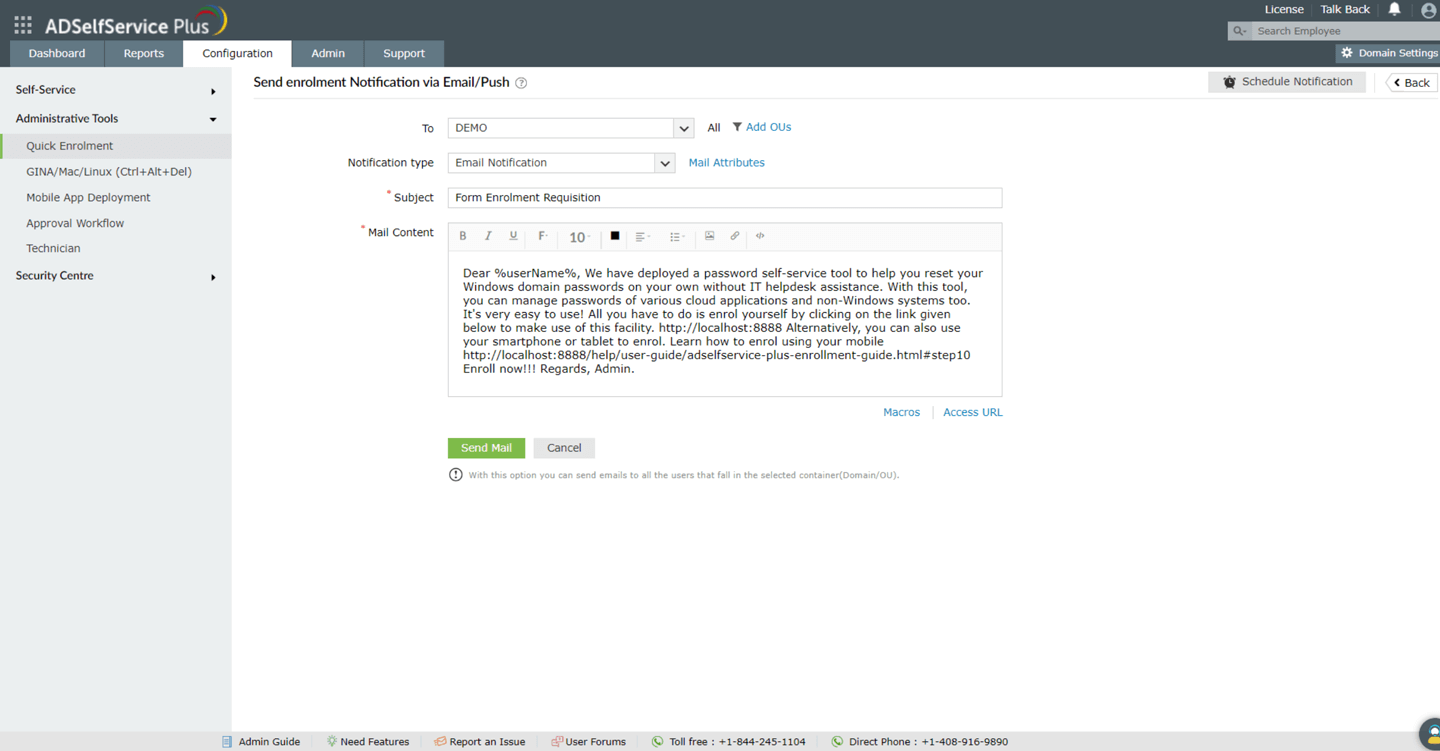
Task: Go to the Admin tab
Action: [x=328, y=53]
